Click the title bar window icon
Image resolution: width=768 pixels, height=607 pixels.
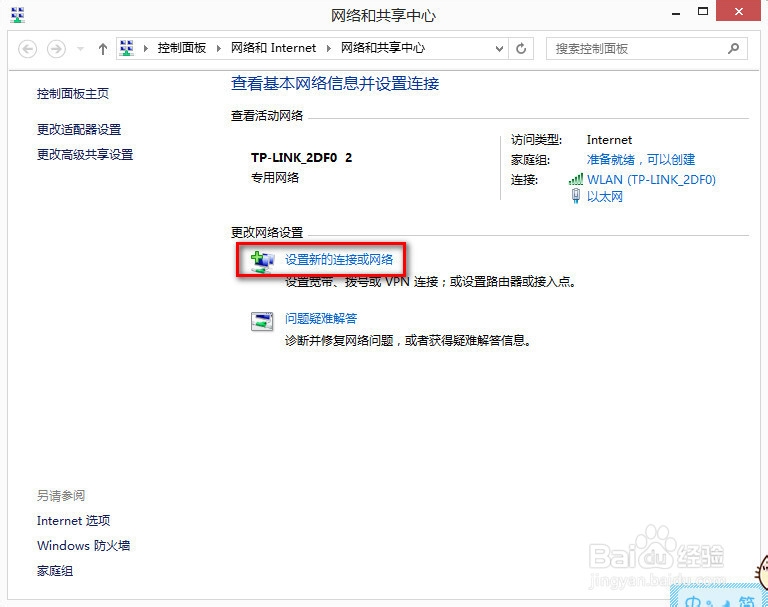[x=18, y=15]
